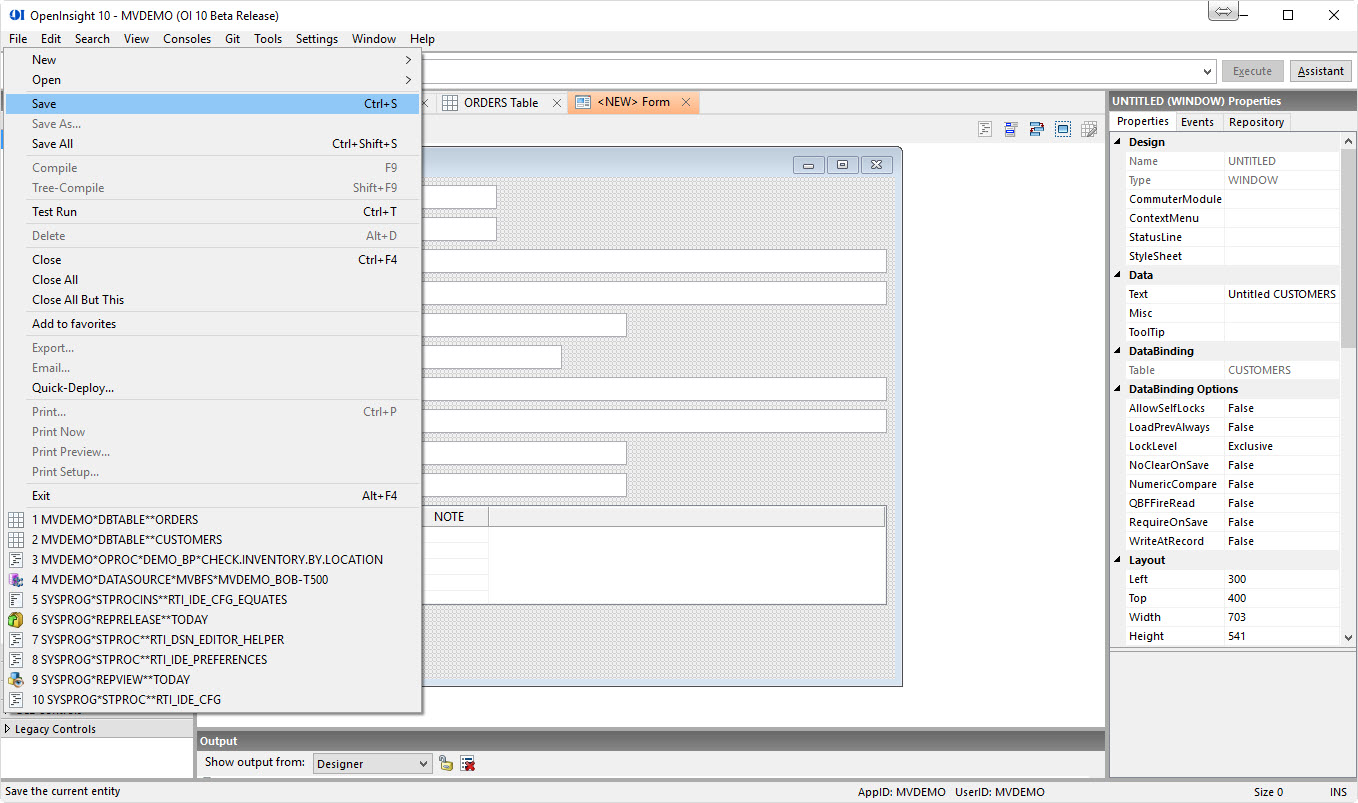Image resolution: width=1358 pixels, height=803 pixels.
Task: Close the <NEW> Form tab
Action: 686,102
